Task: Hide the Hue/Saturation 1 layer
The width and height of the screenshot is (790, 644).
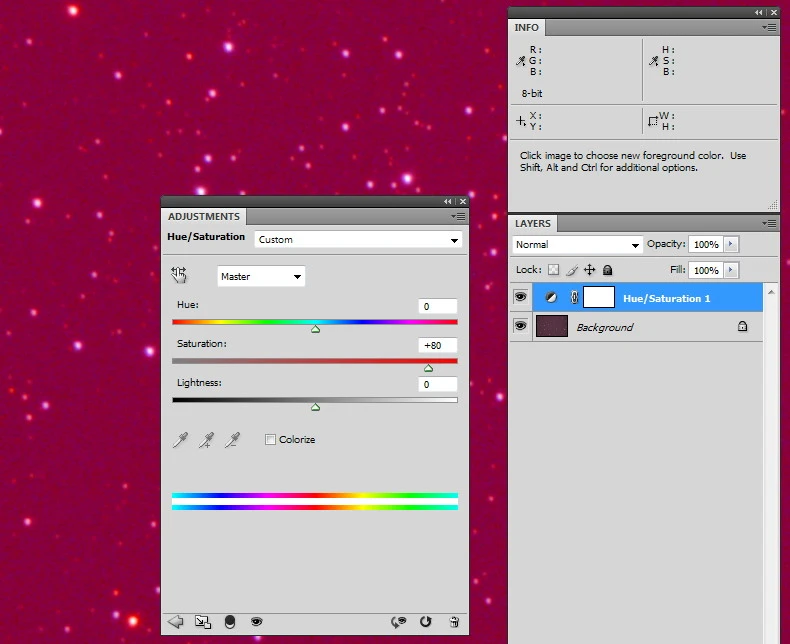Action: tap(520, 298)
